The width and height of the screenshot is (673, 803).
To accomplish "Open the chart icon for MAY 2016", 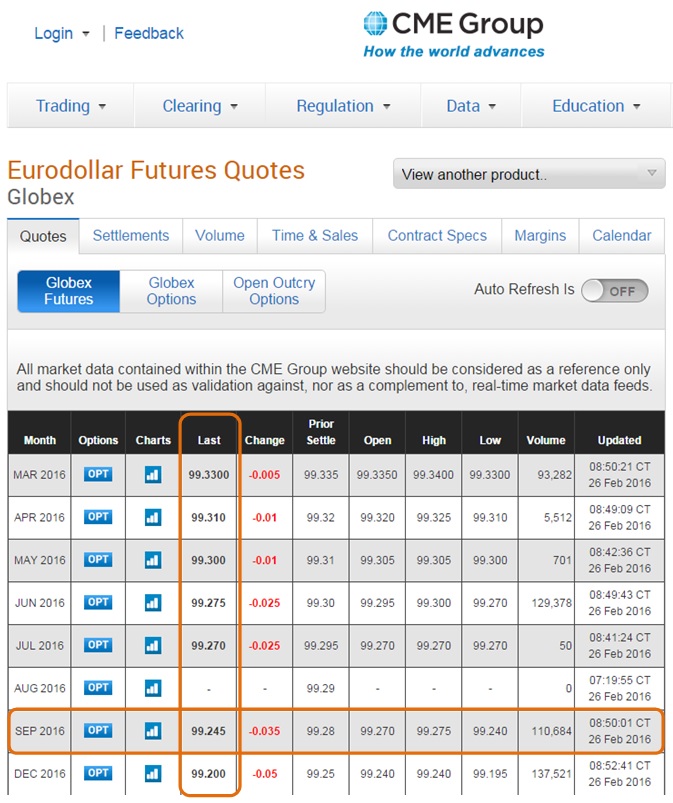I will [x=153, y=560].
